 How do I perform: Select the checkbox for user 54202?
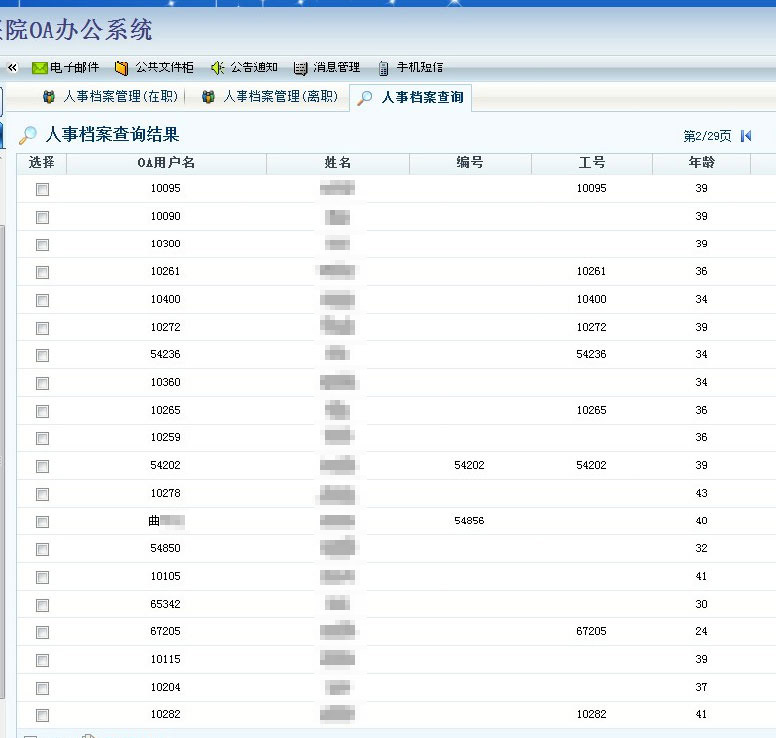pos(43,466)
